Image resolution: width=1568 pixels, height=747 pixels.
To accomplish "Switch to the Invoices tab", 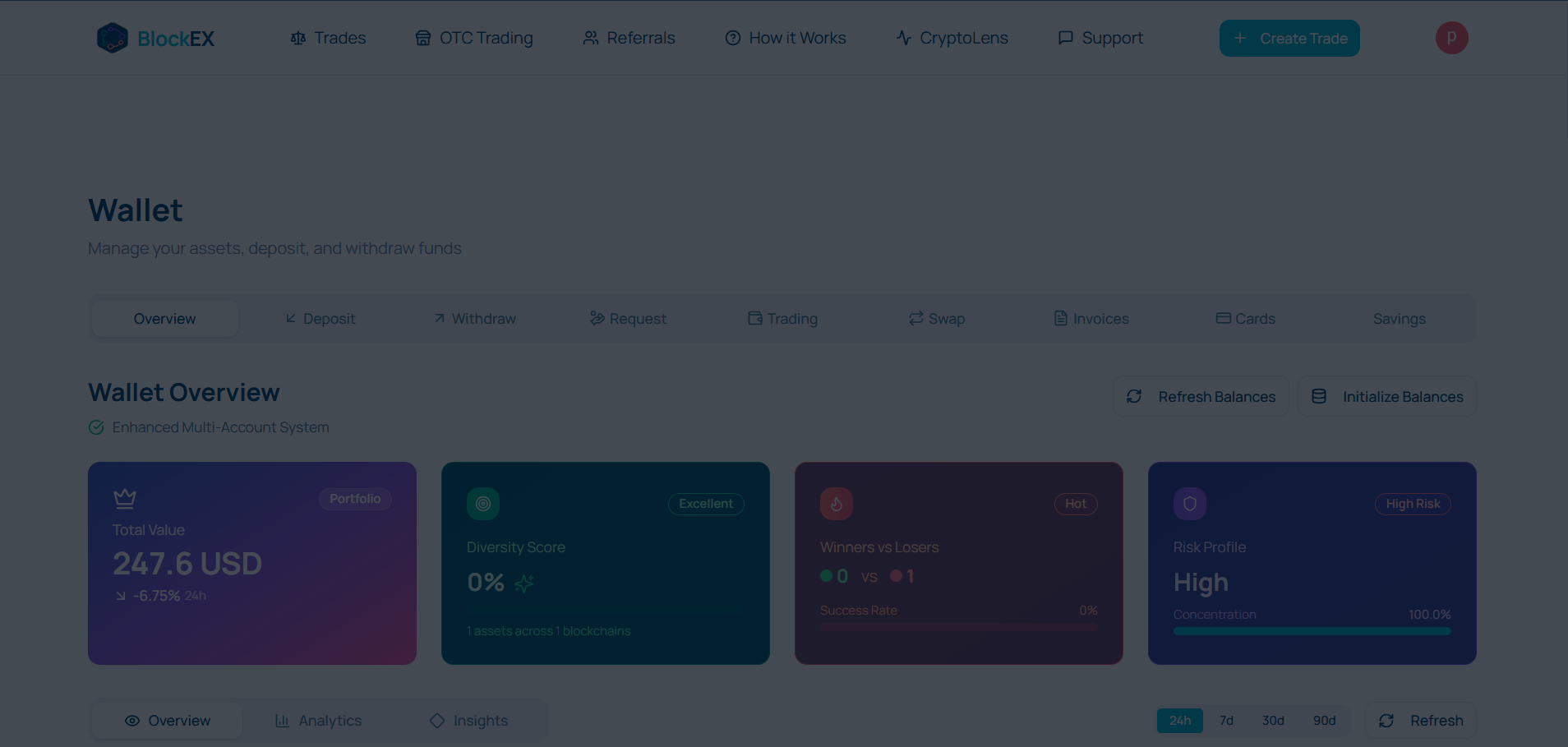I will pos(1091,319).
